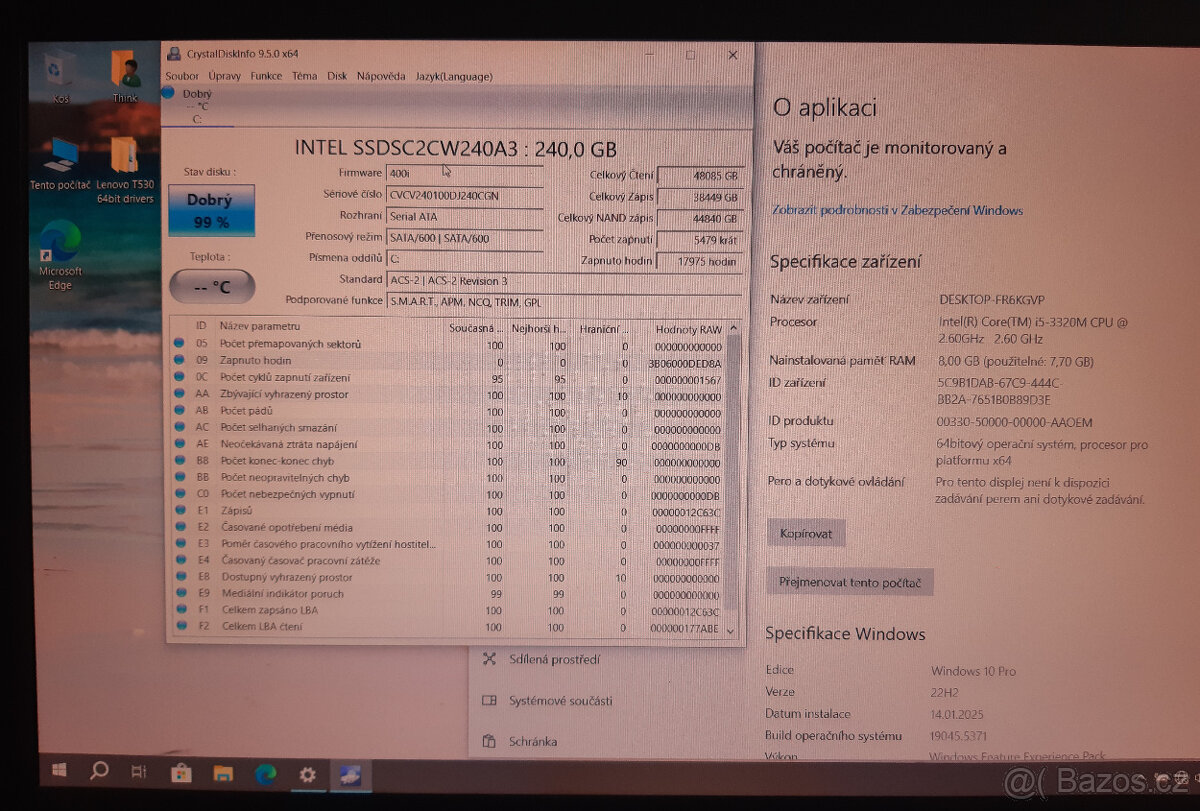Viewport: 1200px width, 811px height.
Task: Open "Zobrazit podrobnosti v Zabezpečení Windows" link
Action: (897, 210)
